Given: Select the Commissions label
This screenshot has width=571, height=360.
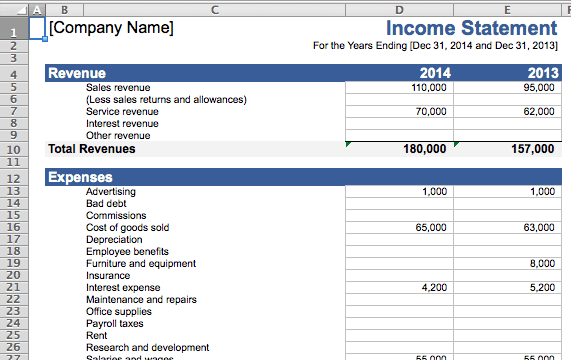Looking at the screenshot, I should coord(116,216).
